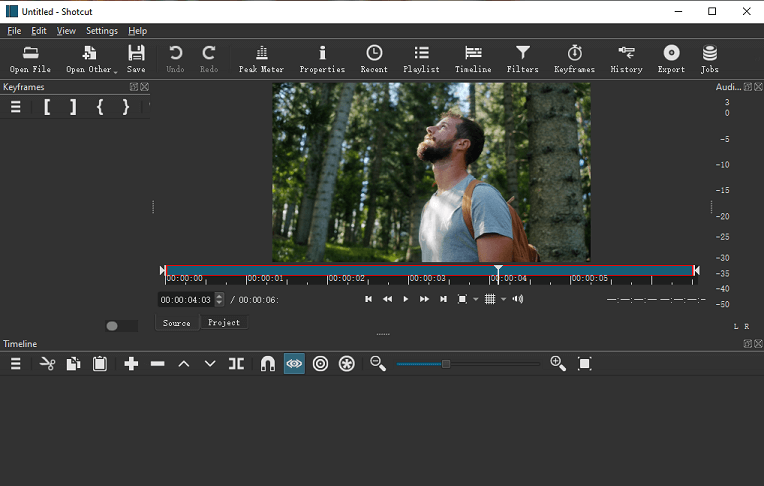Click the timeline zoom slider
Screen dimensions: 764x486
[468, 364]
